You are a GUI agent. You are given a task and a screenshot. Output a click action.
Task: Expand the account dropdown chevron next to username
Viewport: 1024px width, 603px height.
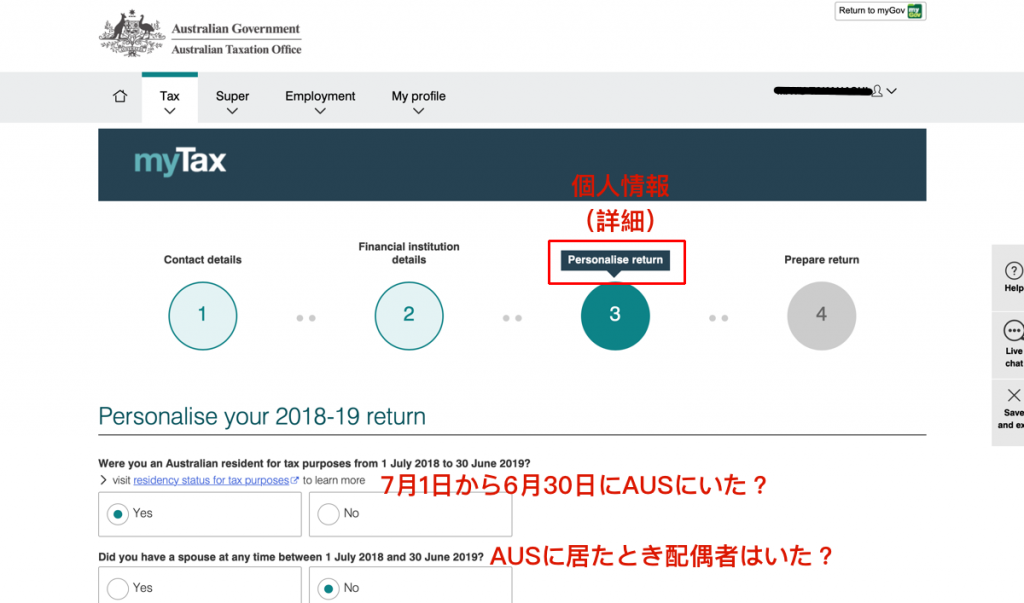tap(891, 91)
